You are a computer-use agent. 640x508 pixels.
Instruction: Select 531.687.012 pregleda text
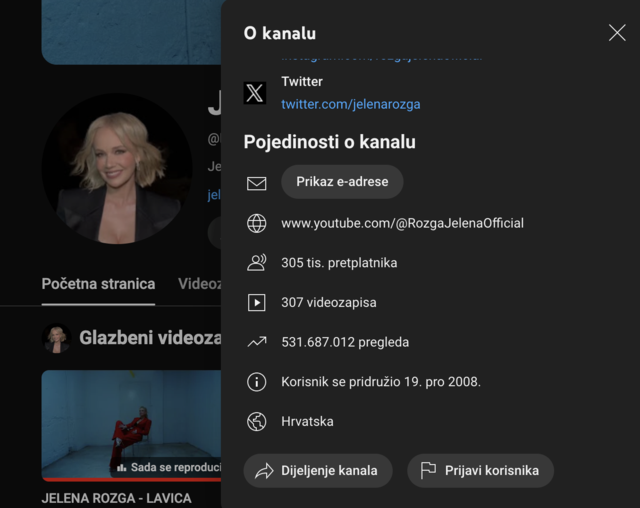[x=345, y=342]
